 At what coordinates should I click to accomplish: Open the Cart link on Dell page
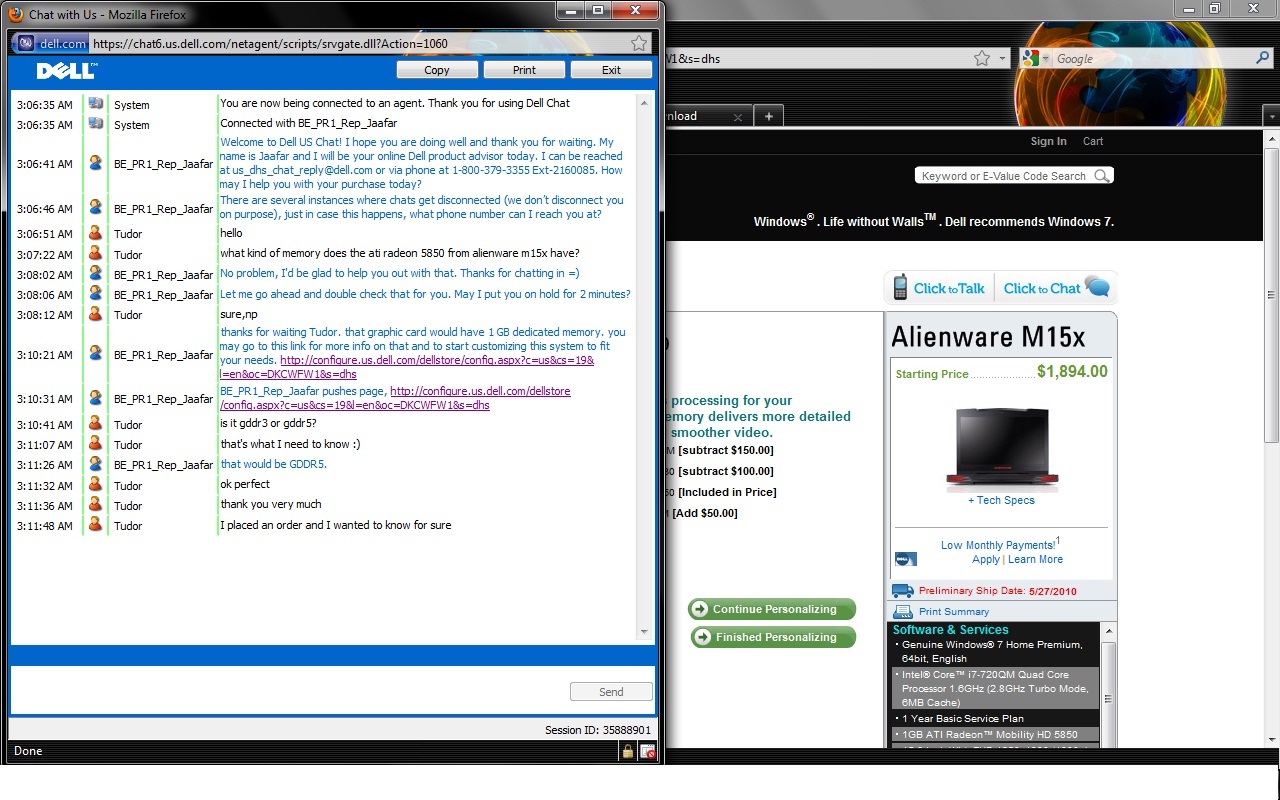(x=1093, y=141)
